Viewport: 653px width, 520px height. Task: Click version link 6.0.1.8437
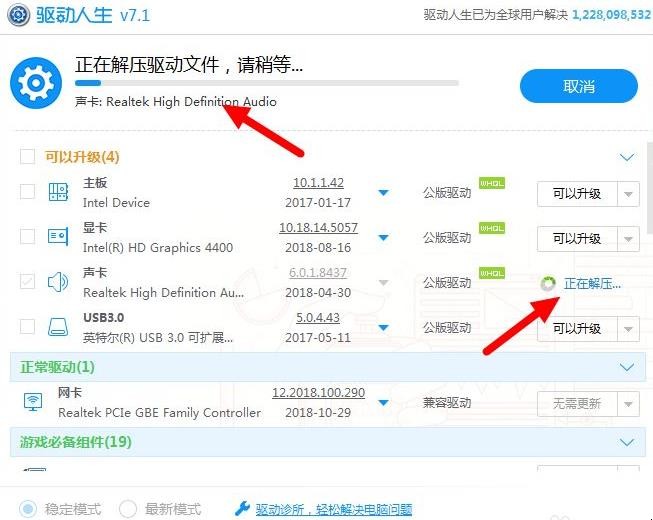pos(318,273)
